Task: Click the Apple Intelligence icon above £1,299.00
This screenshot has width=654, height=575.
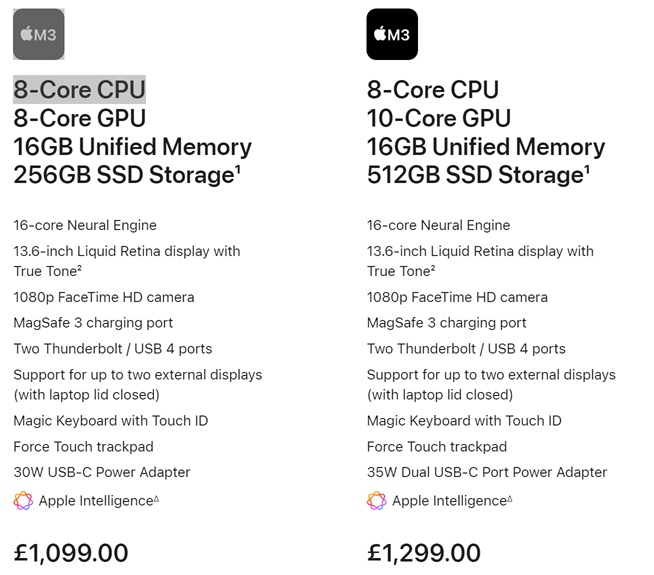Action: (376, 500)
